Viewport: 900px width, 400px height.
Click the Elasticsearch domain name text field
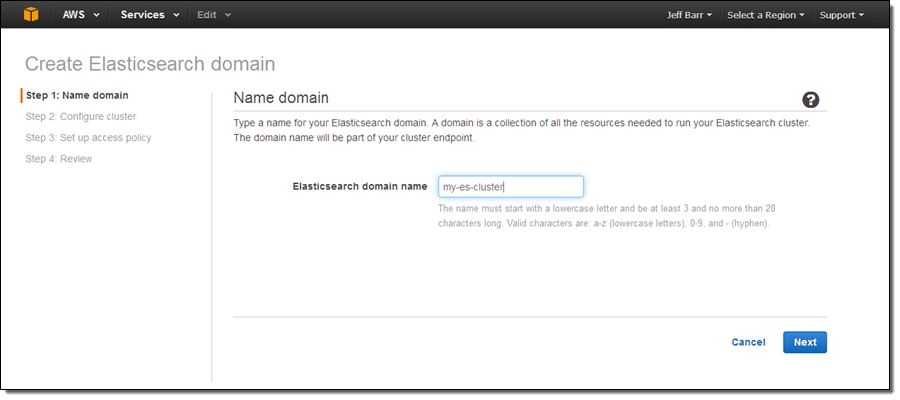510,186
